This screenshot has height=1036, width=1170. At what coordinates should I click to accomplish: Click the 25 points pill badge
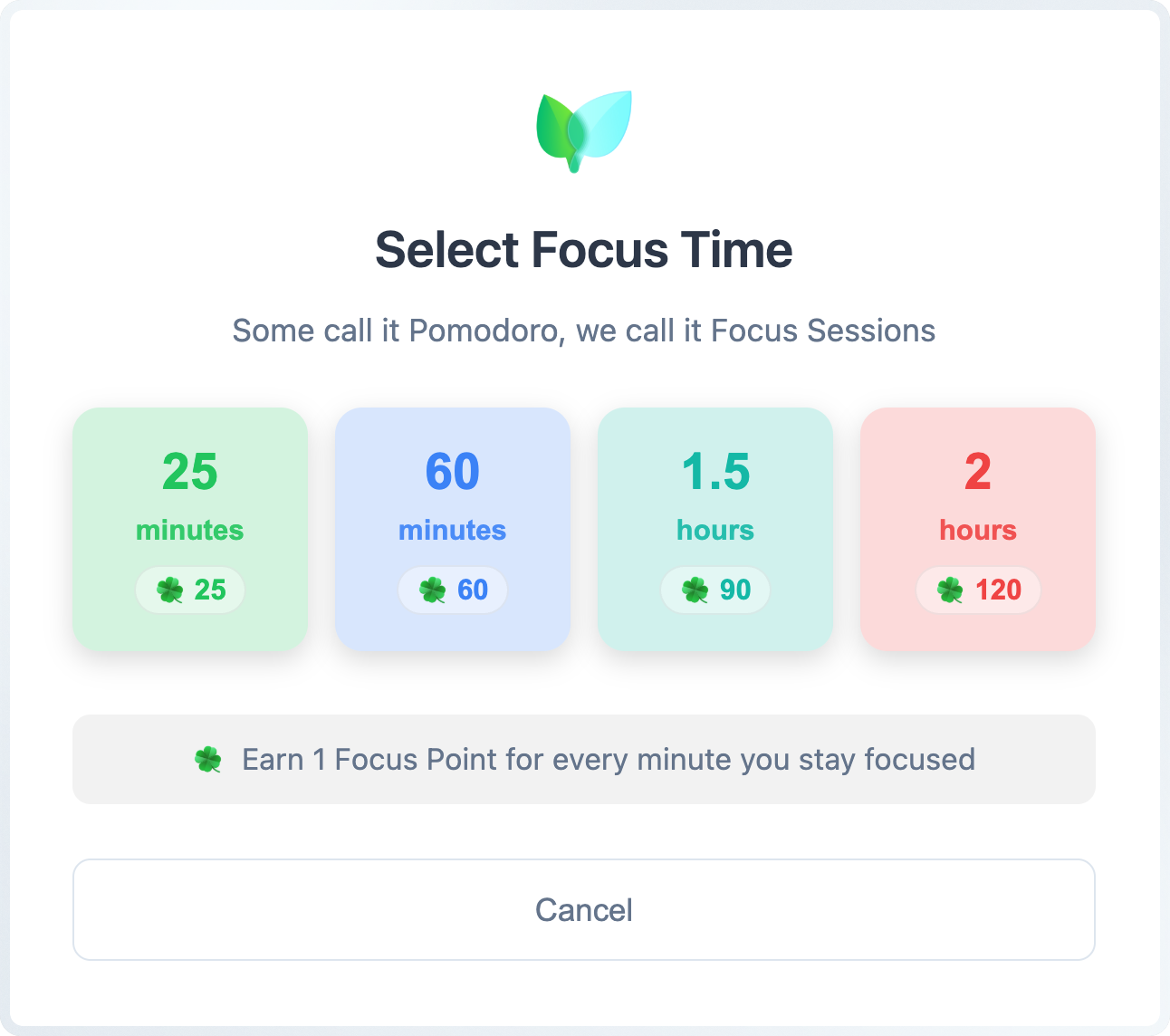point(189,590)
